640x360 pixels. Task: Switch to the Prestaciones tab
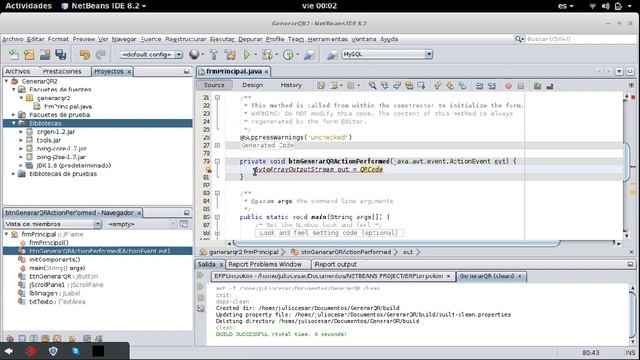(62, 71)
